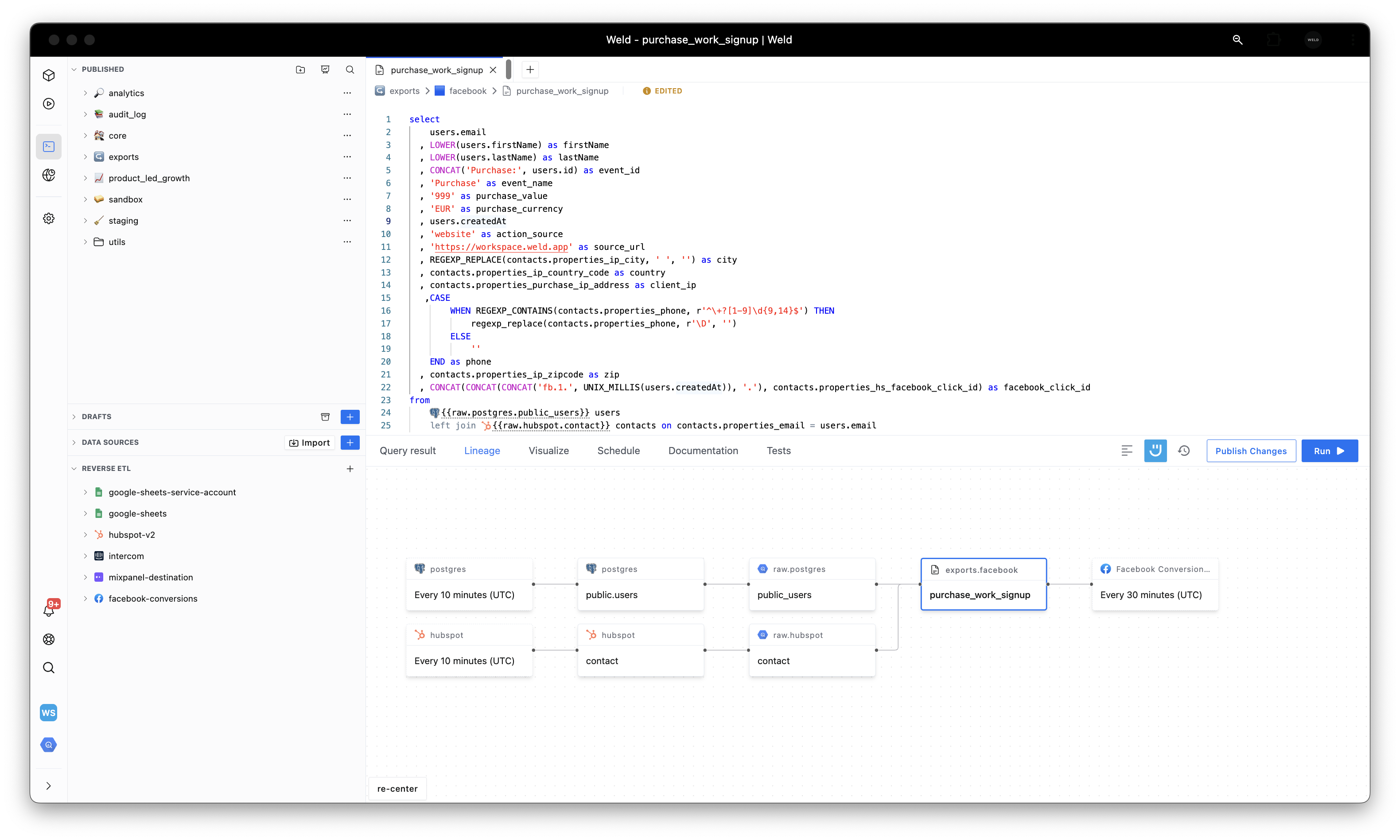Image resolution: width=1400 pixels, height=840 pixels.
Task: Close the purchase_work_signup tab
Action: [x=493, y=70]
